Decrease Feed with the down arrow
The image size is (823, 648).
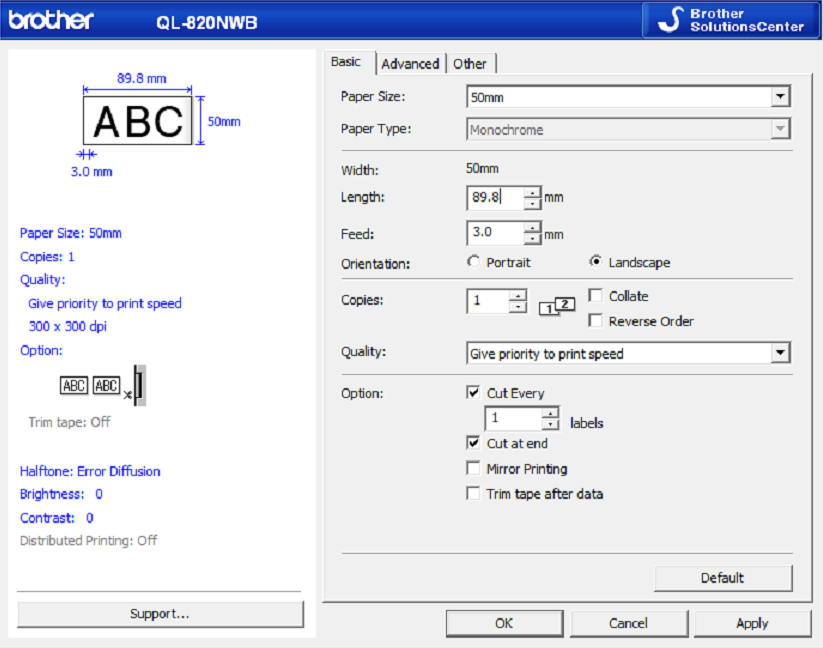[532, 240]
